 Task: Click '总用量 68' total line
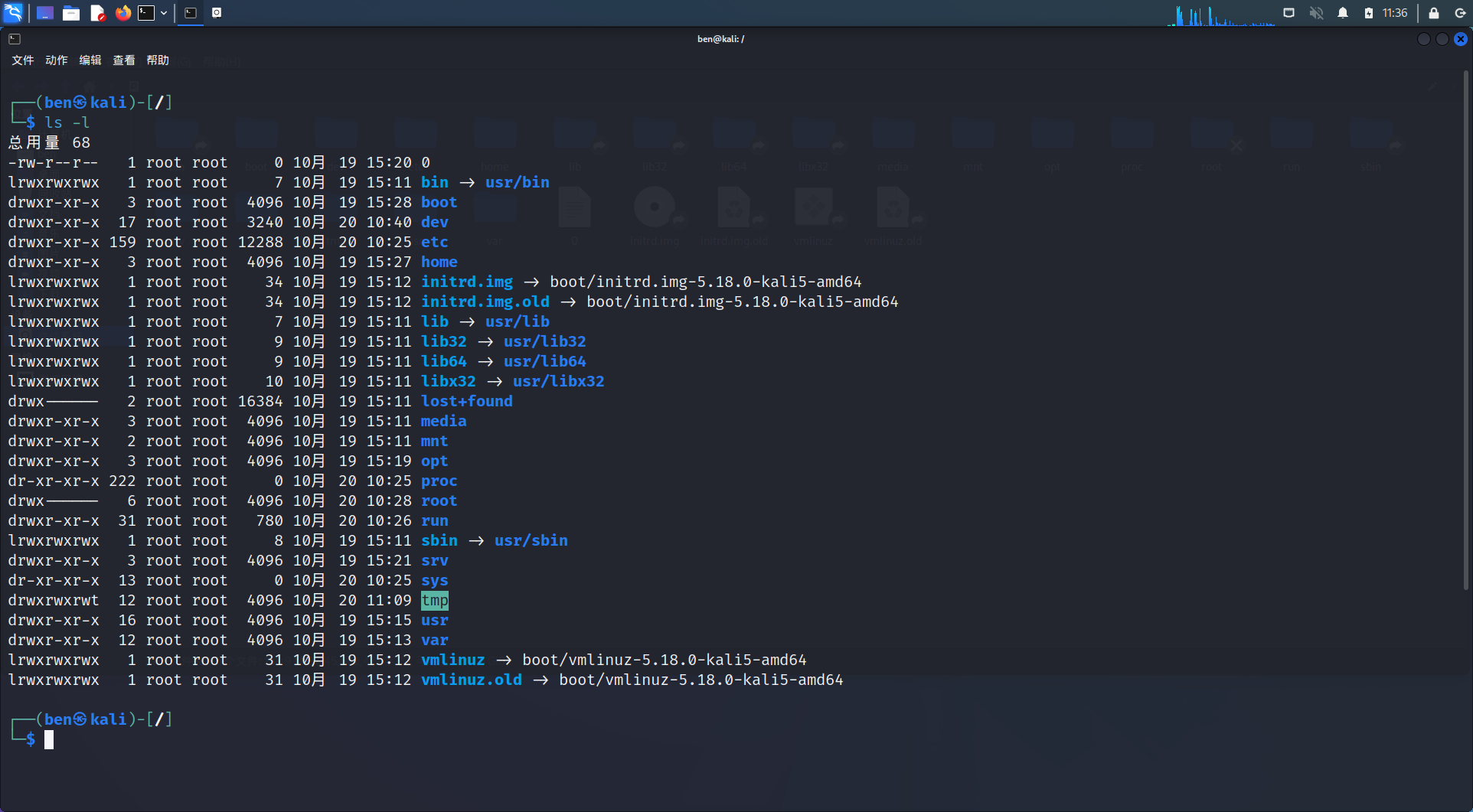[49, 142]
